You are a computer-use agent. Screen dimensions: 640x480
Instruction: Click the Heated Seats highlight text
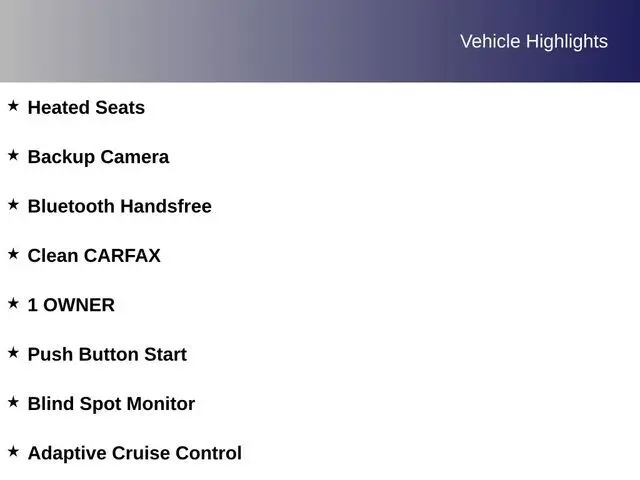tap(86, 108)
